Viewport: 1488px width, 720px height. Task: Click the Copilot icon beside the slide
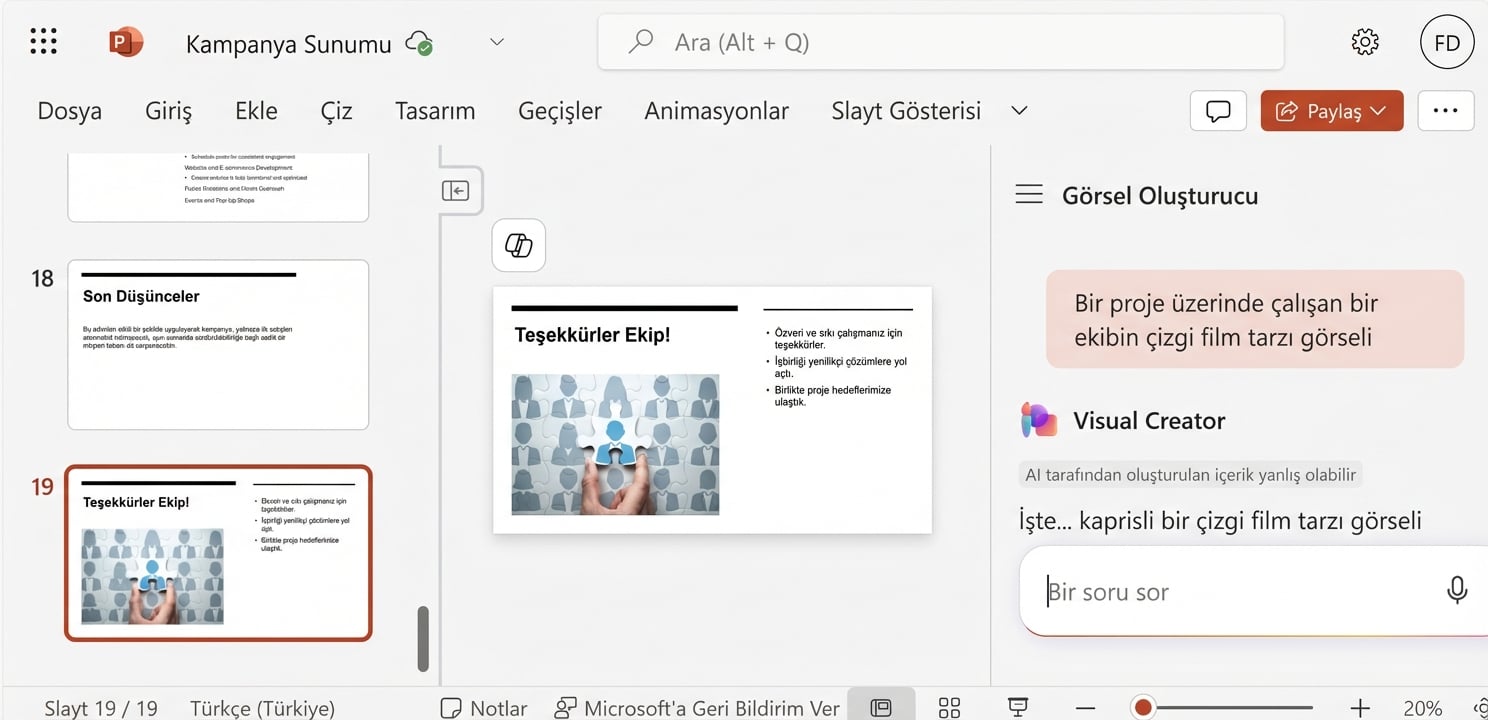(x=518, y=245)
